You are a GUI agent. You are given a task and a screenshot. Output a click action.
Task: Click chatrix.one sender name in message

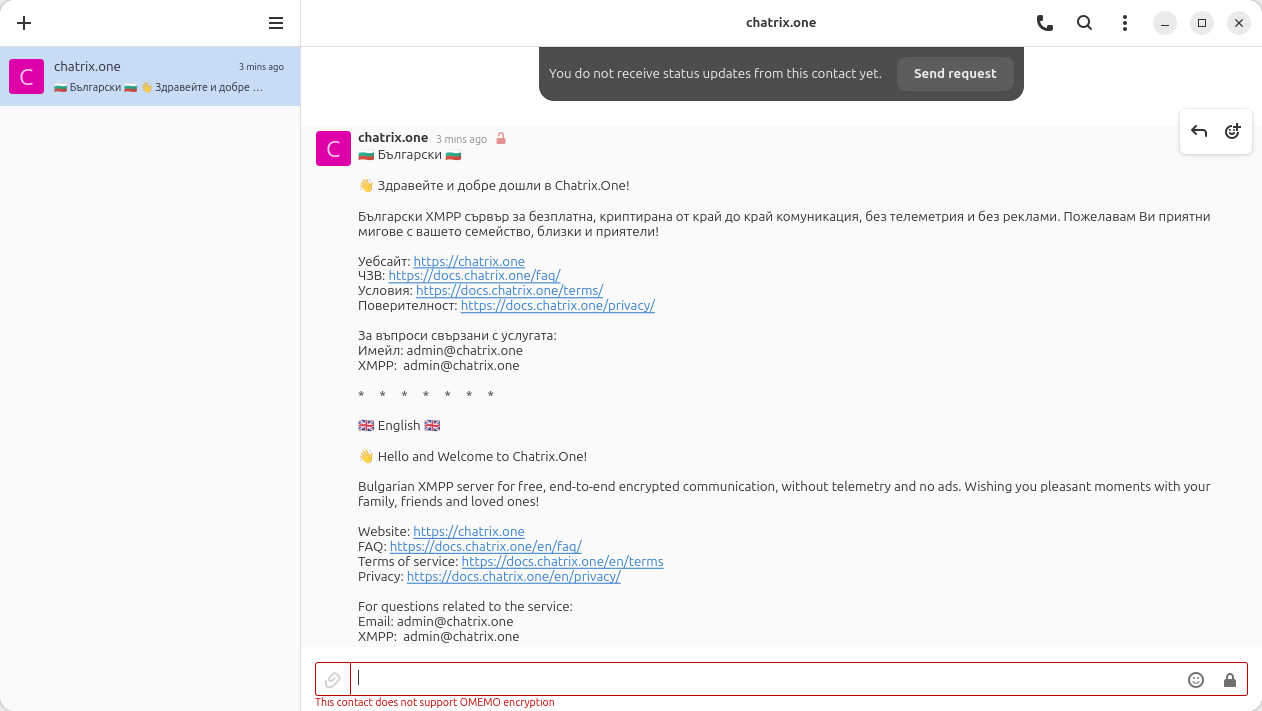point(393,138)
